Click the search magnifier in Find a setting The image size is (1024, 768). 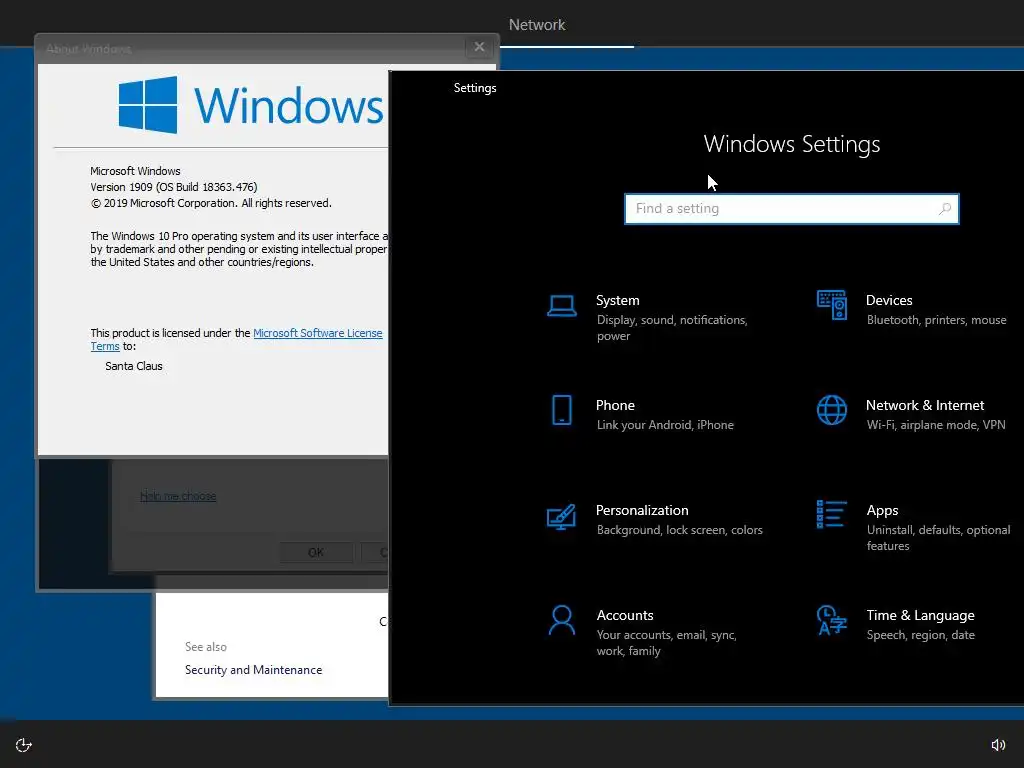click(x=944, y=209)
